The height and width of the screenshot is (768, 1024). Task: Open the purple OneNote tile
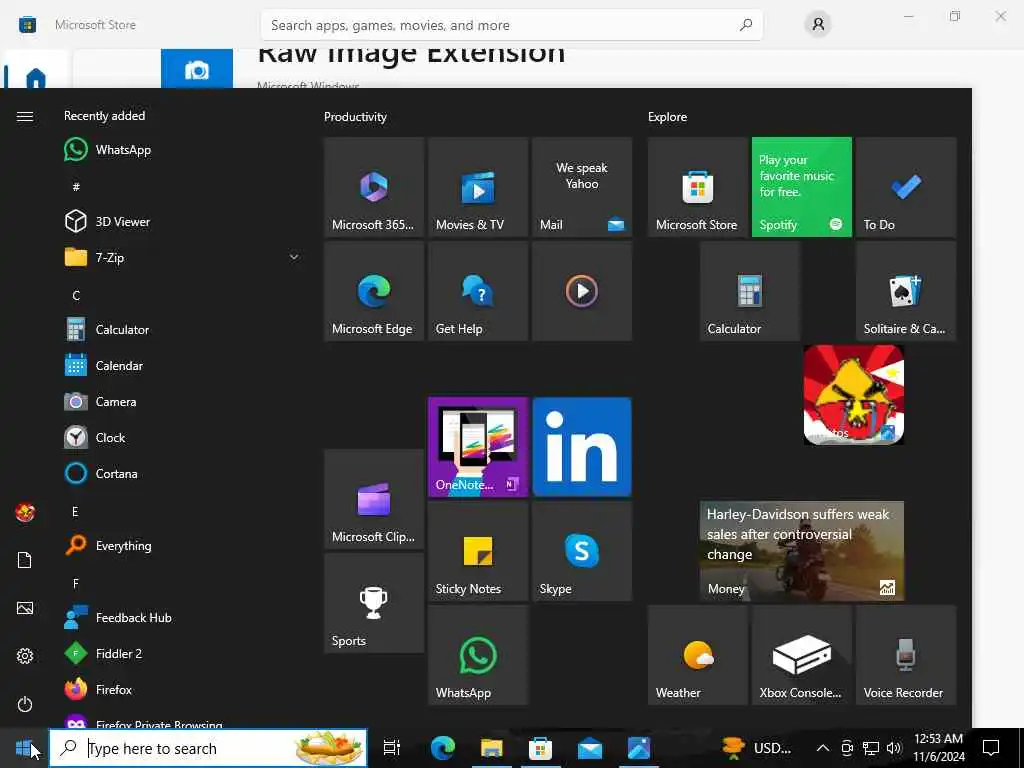[x=478, y=447]
